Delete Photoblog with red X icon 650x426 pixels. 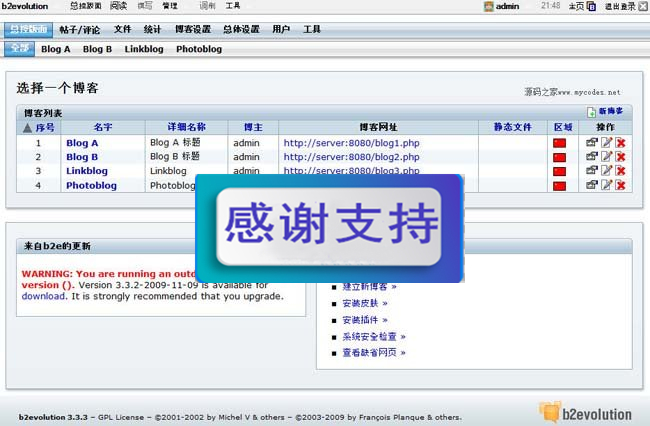coord(621,185)
